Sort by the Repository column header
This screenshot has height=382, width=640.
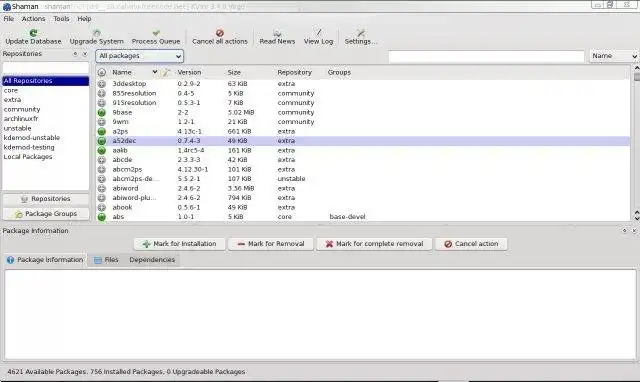click(x=294, y=72)
